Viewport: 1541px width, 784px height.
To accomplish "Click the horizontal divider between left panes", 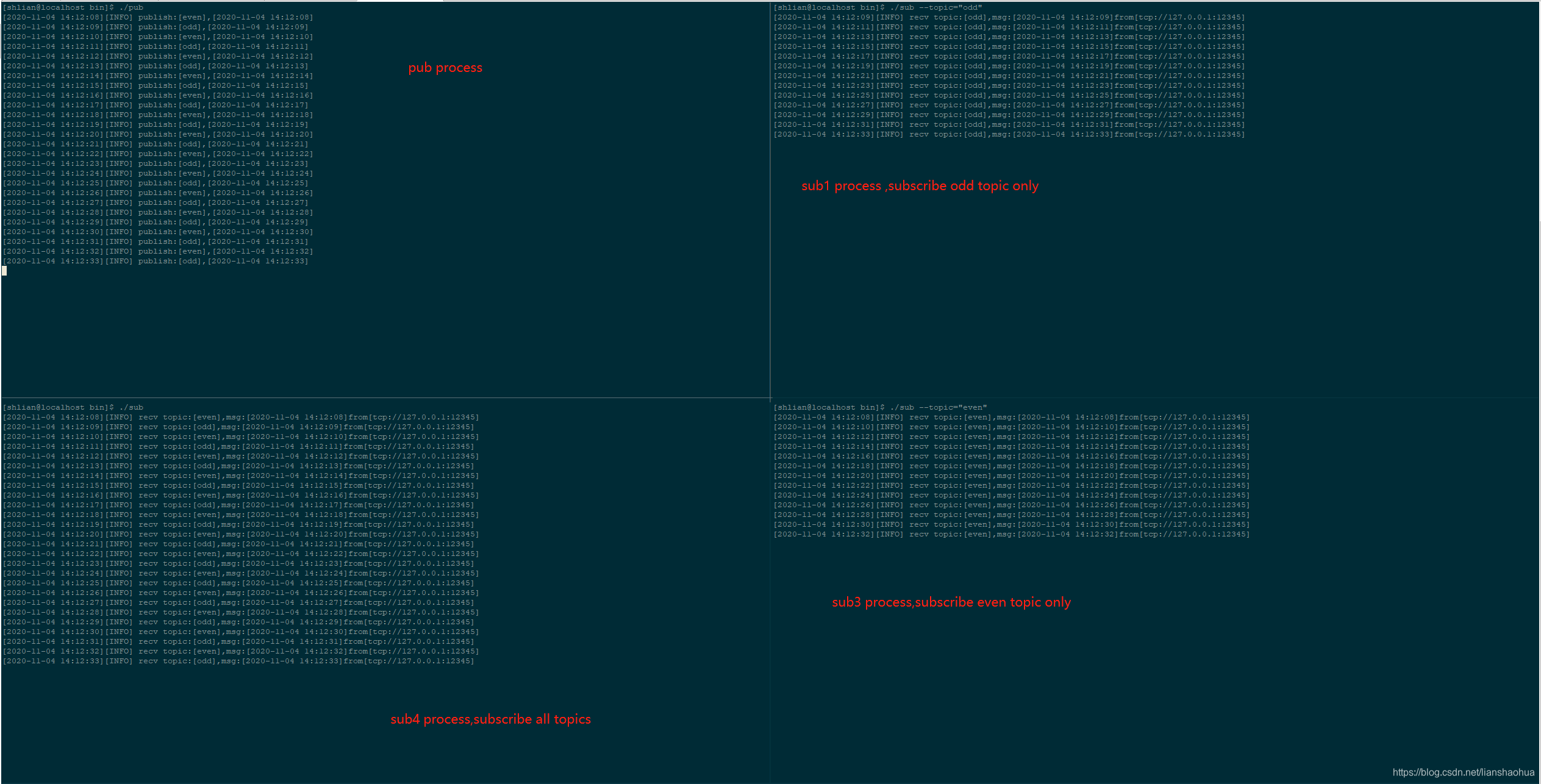I will (x=384, y=398).
